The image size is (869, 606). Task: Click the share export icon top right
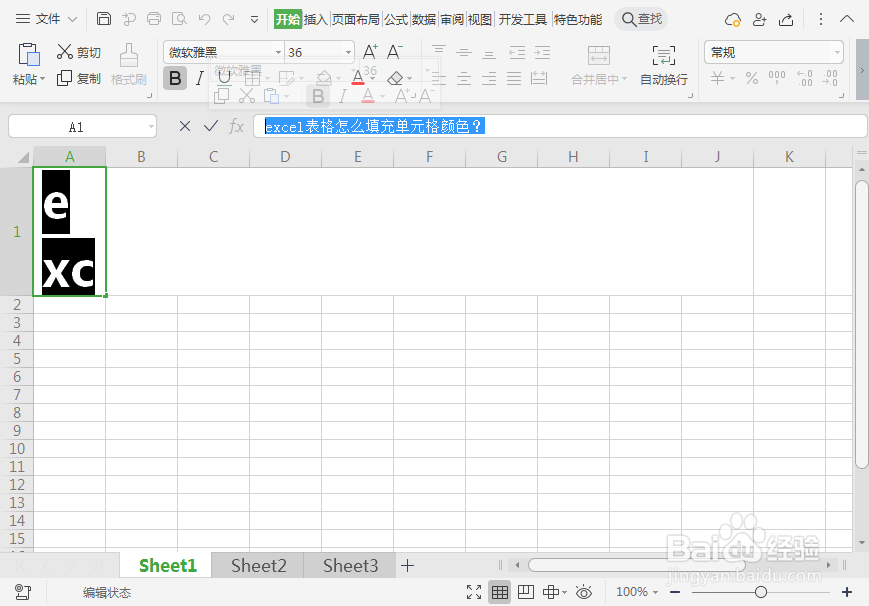786,20
